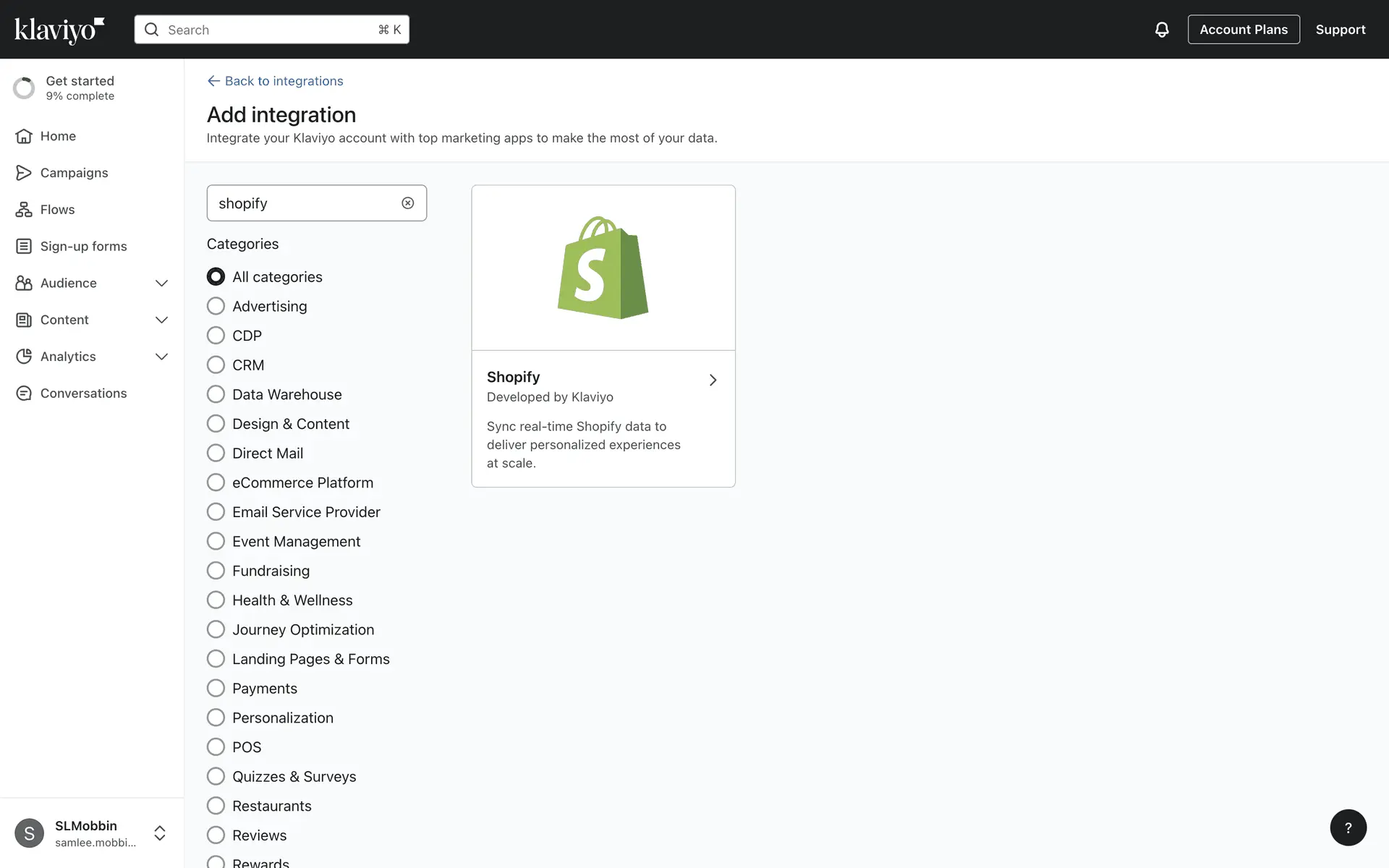
Task: Open the notifications bell
Action: tap(1161, 30)
